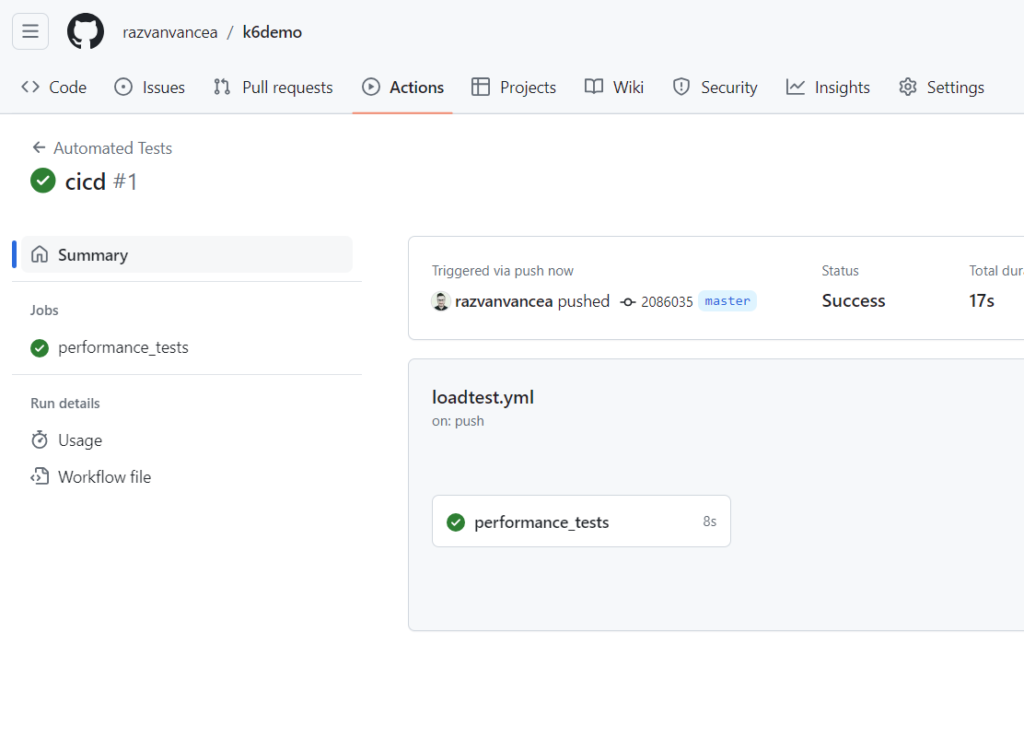Switch to the Code tab
Image resolution: width=1024 pixels, height=750 pixels.
point(54,87)
